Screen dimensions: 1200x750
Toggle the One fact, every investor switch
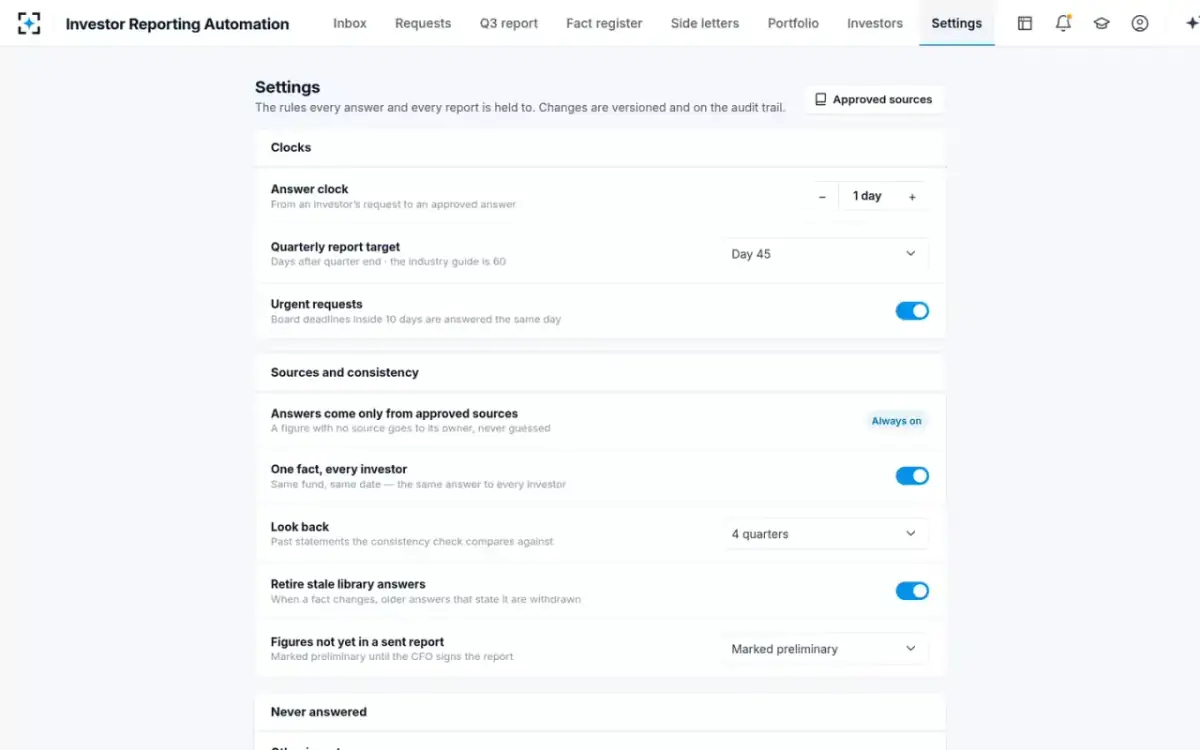pos(912,476)
